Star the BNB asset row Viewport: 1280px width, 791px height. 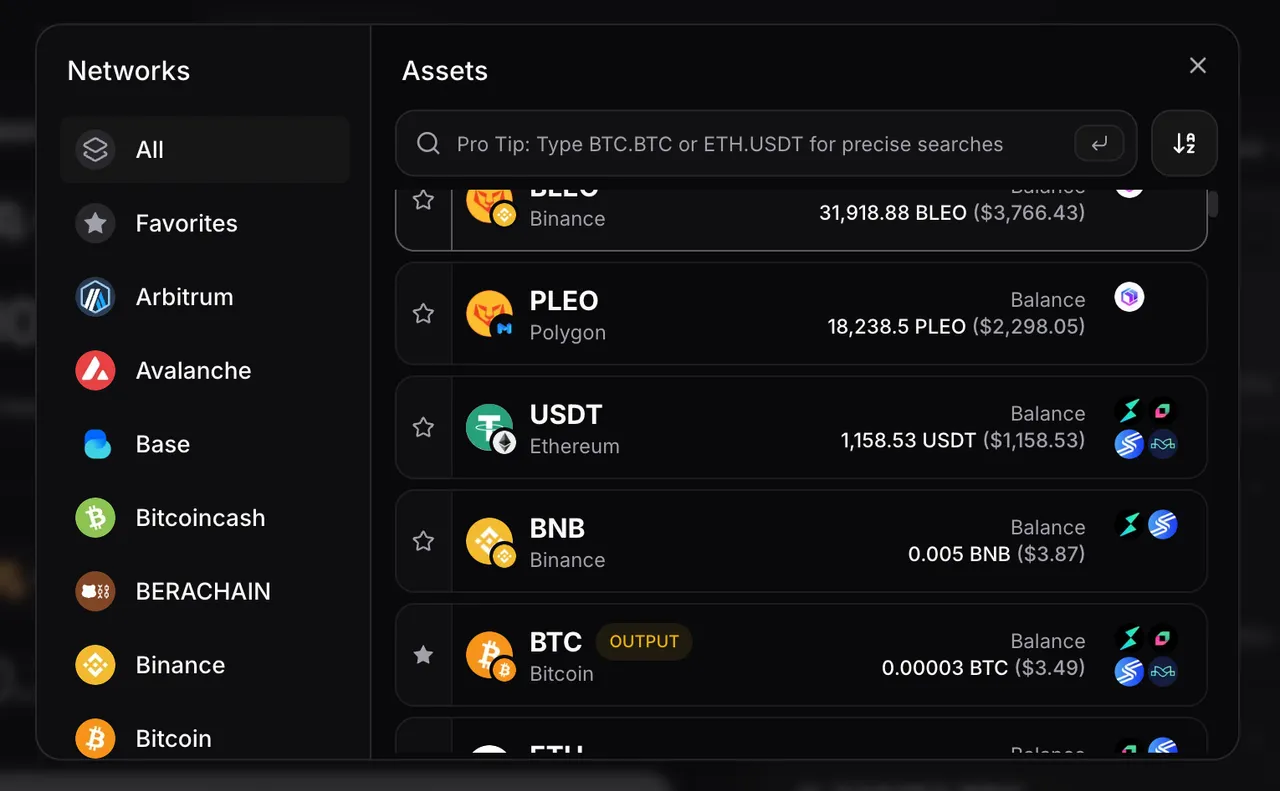pos(424,541)
